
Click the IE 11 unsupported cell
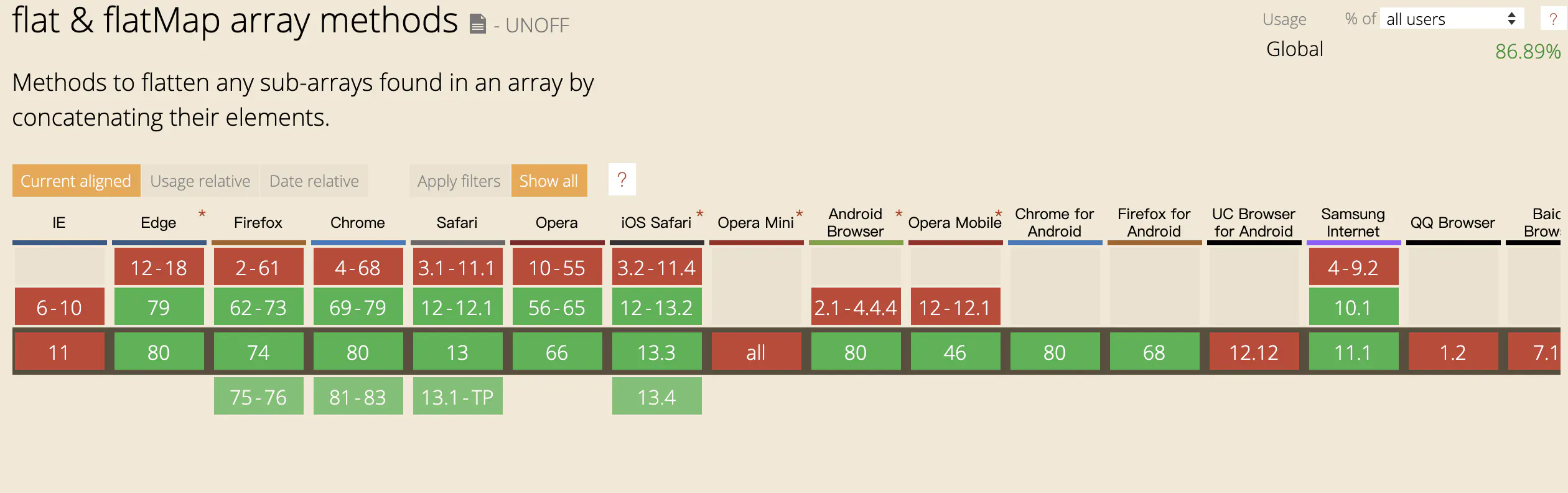59,352
